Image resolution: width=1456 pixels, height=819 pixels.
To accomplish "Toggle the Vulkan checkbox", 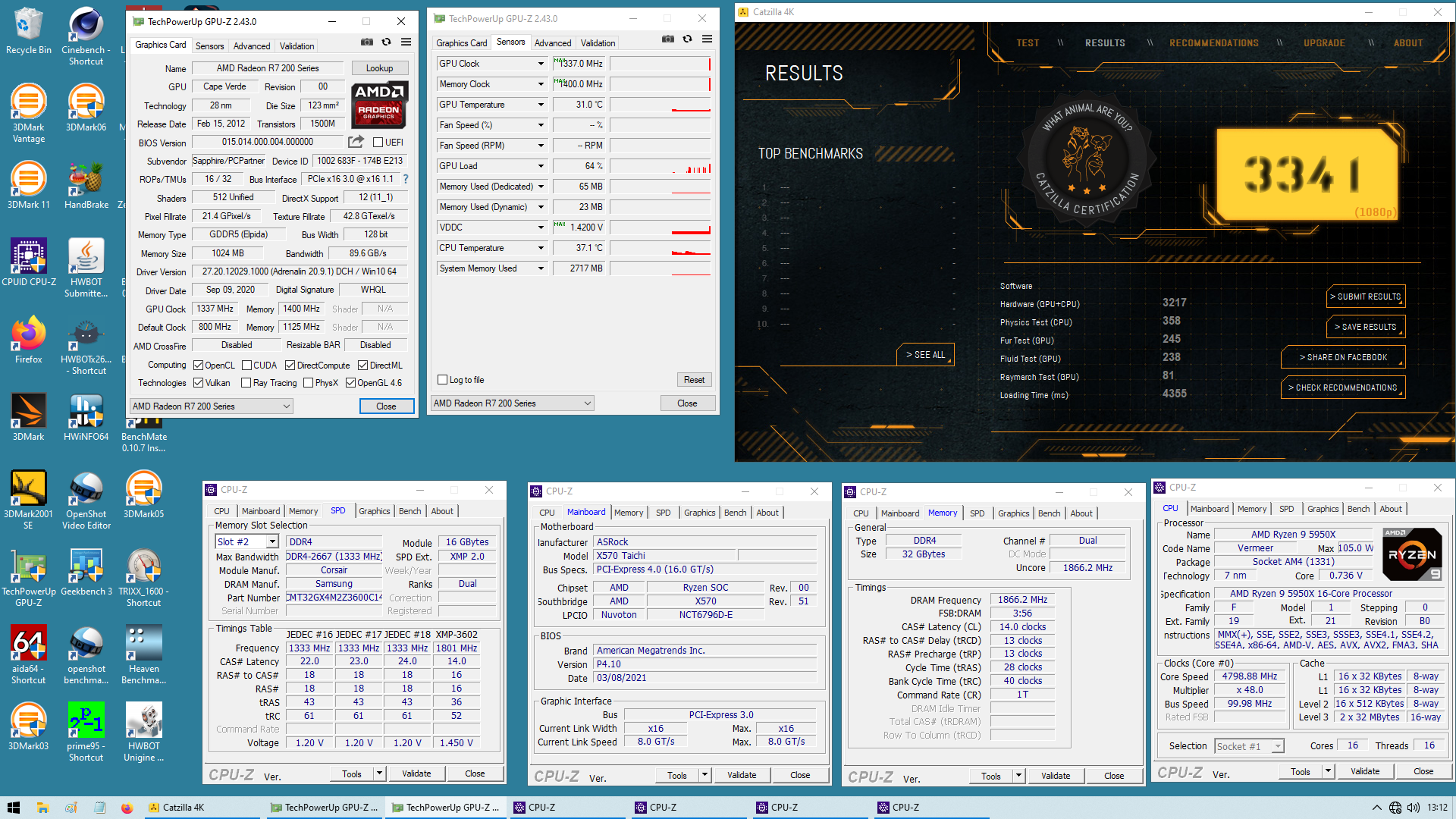I will [198, 383].
